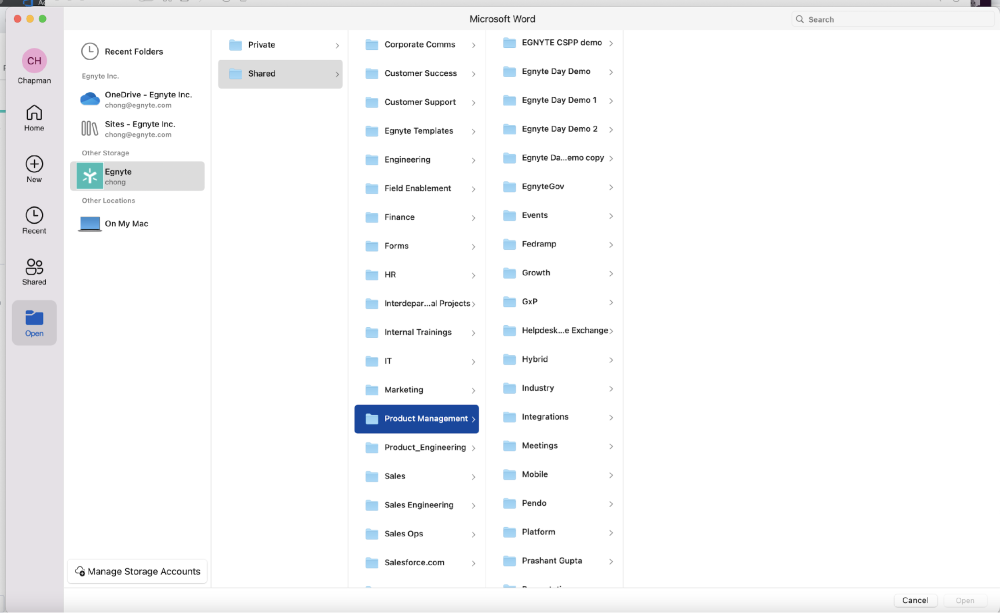Image resolution: width=1000 pixels, height=613 pixels.
Task: Expand the Private folder chevron
Action: pos(337,45)
